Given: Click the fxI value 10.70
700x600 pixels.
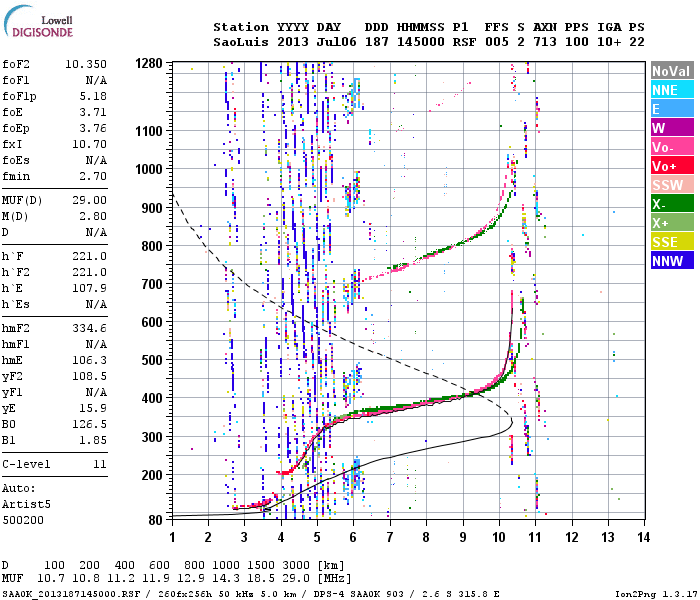Looking at the screenshot, I should click(89, 144).
